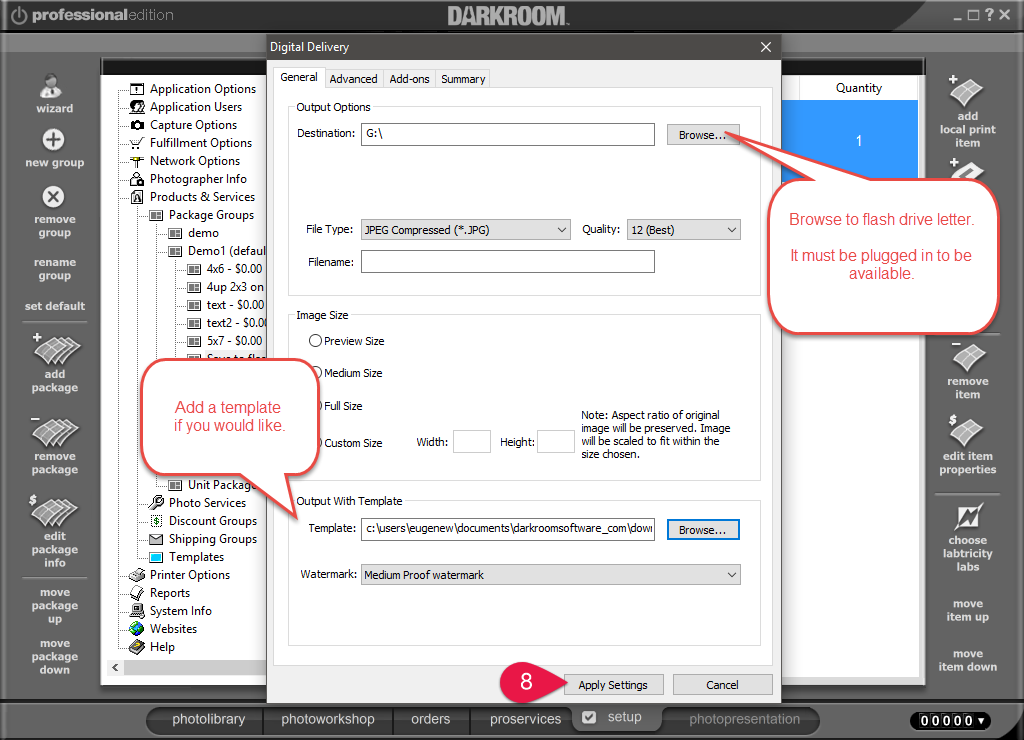Screen dimensions: 1024x740
Task: Click the Darkroom help question mark
Action: point(989,14)
